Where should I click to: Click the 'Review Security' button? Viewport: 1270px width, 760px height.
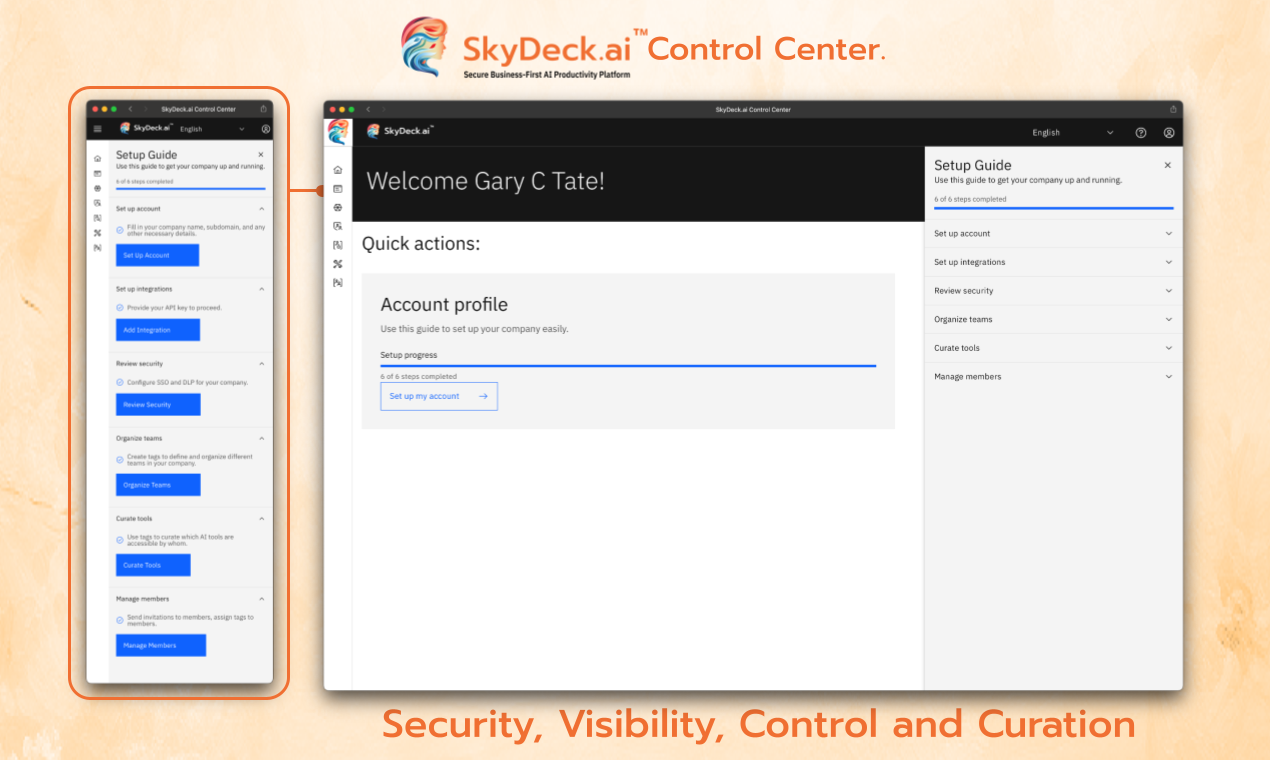tap(158, 405)
